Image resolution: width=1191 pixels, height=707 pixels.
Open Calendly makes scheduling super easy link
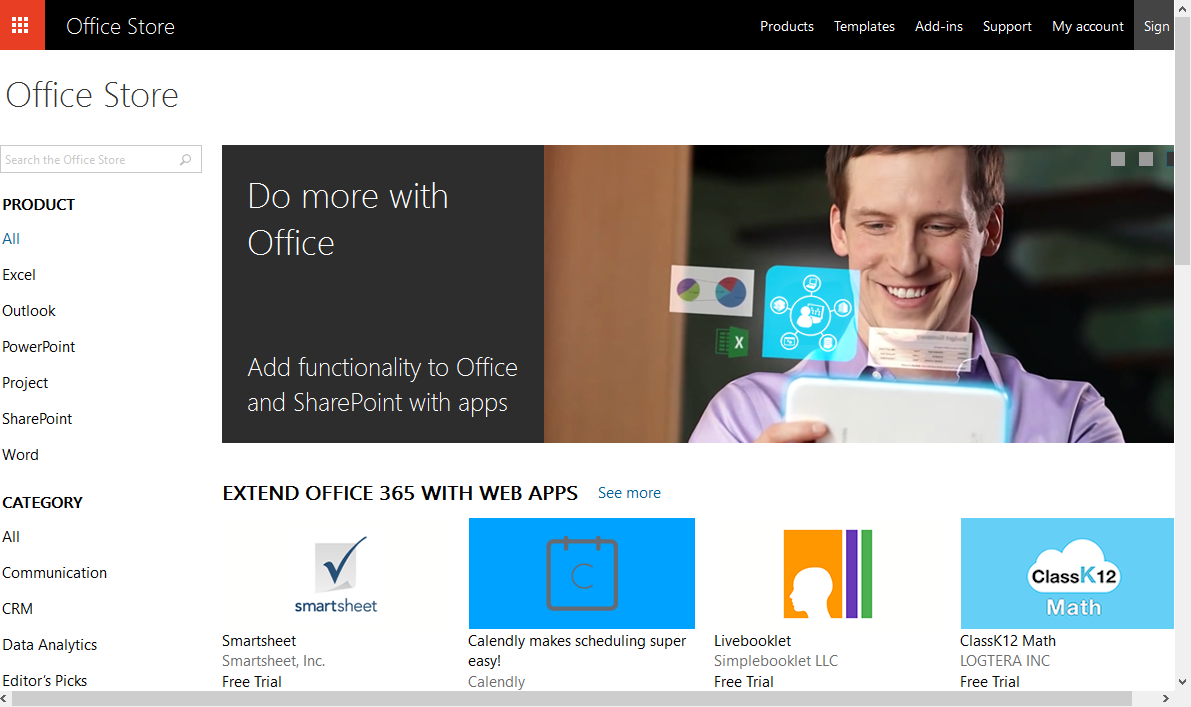pos(577,651)
